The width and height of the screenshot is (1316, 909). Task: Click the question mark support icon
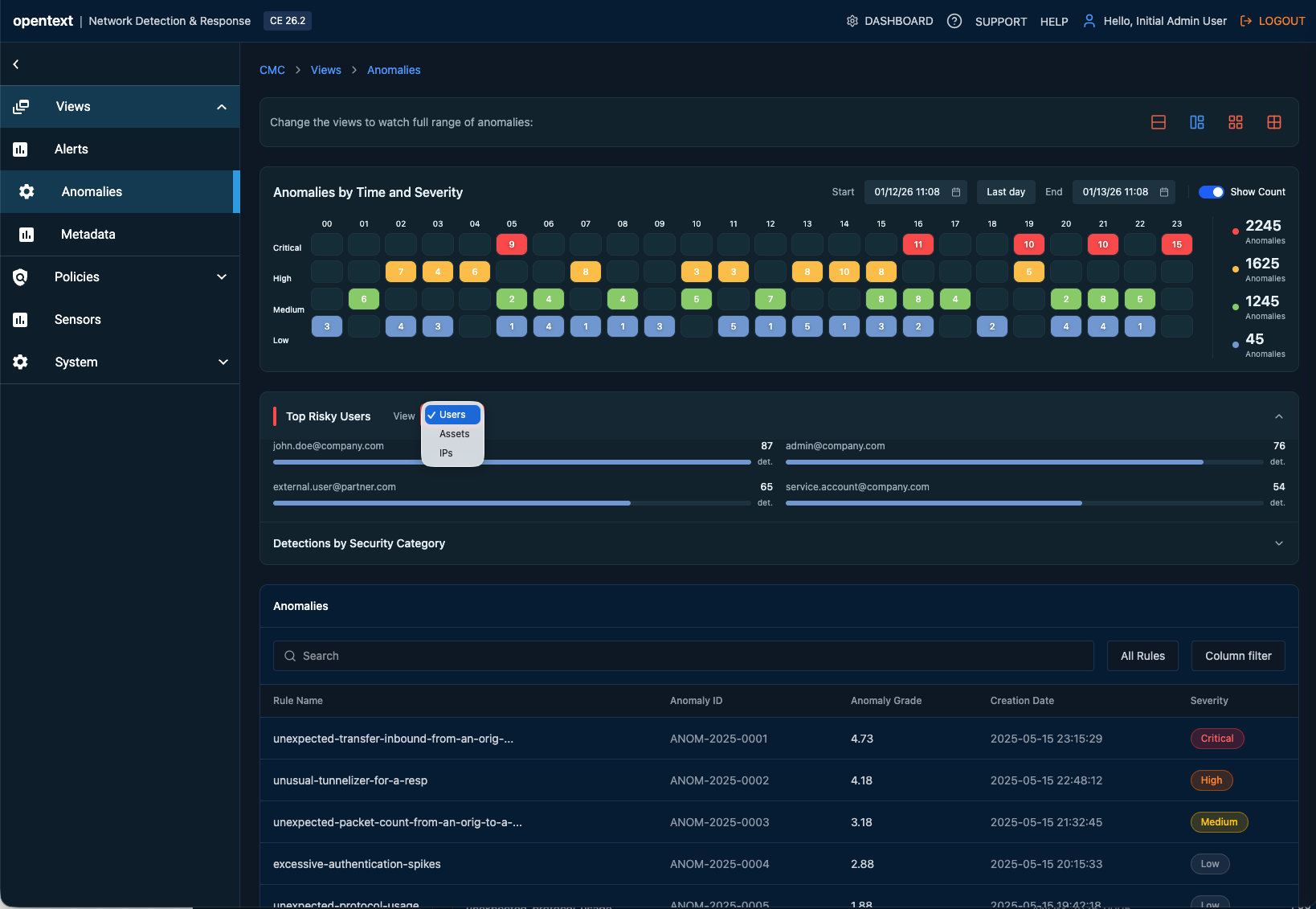[x=954, y=21]
